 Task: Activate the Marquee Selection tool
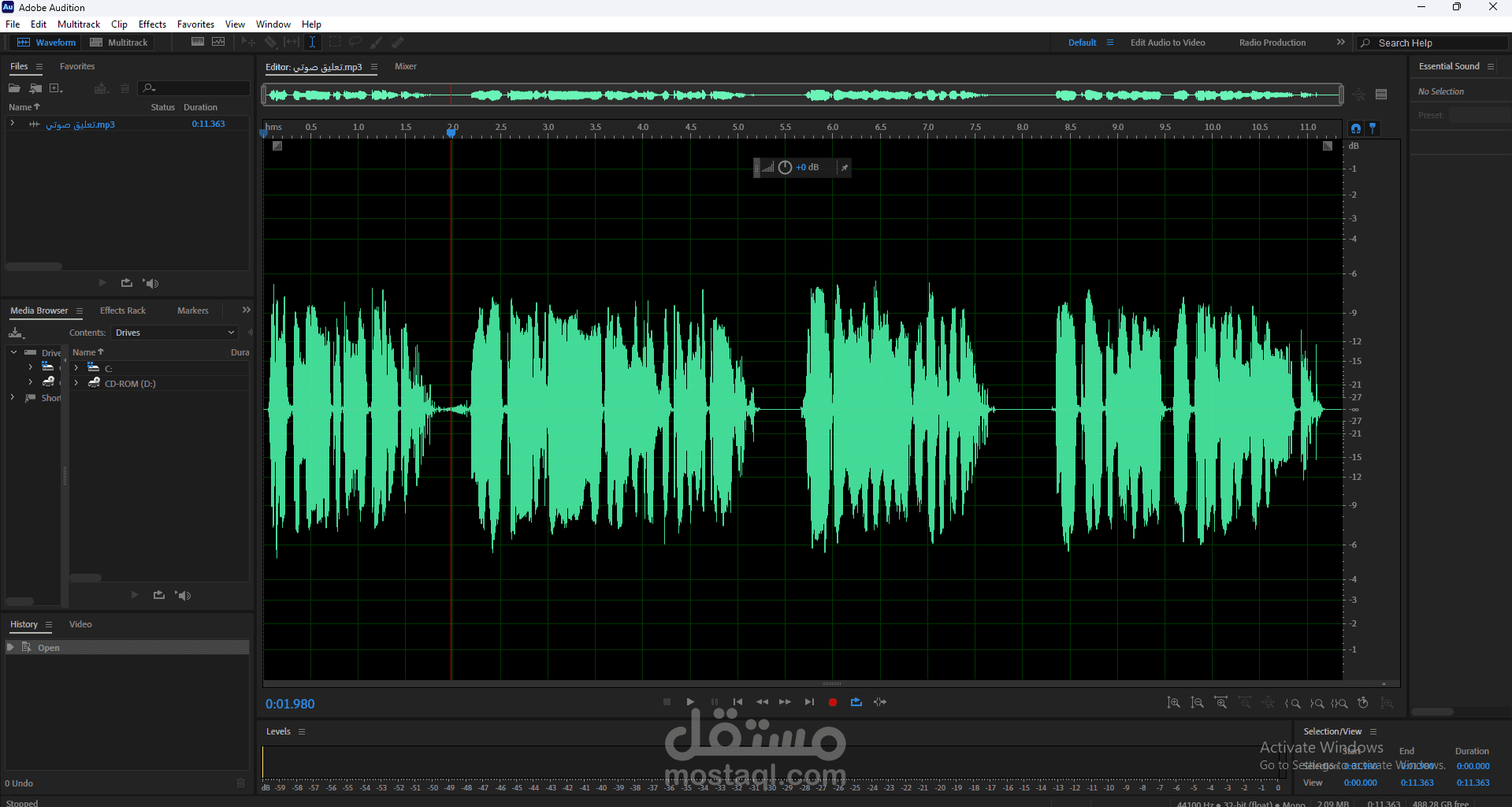[x=334, y=42]
